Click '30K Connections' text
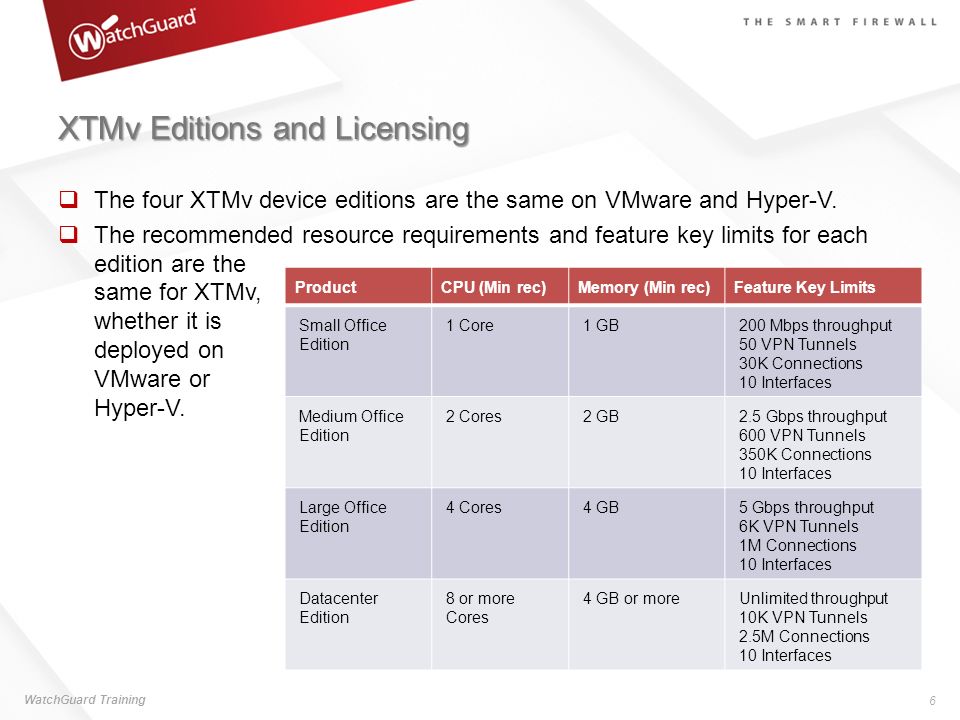 (x=800, y=363)
